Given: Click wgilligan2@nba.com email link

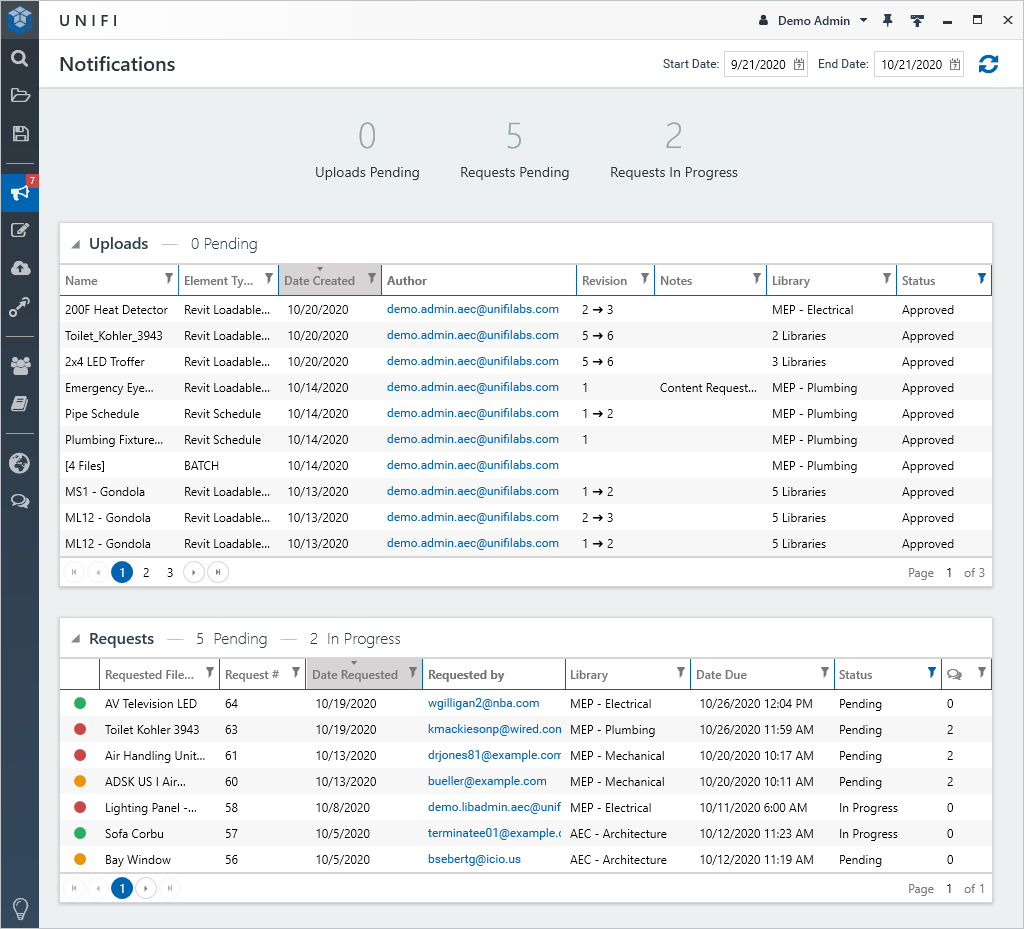Looking at the screenshot, I should (483, 703).
